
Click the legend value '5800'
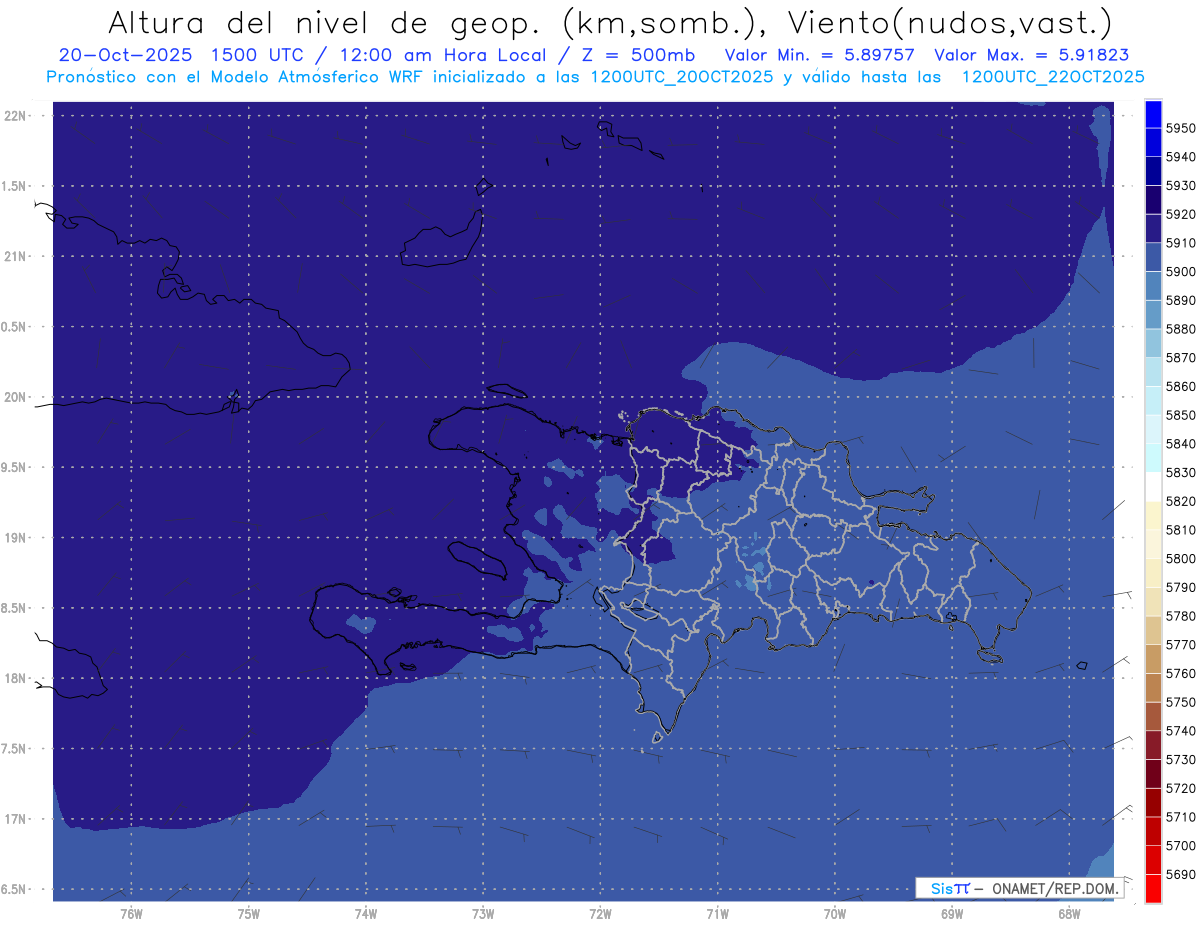click(x=1180, y=559)
